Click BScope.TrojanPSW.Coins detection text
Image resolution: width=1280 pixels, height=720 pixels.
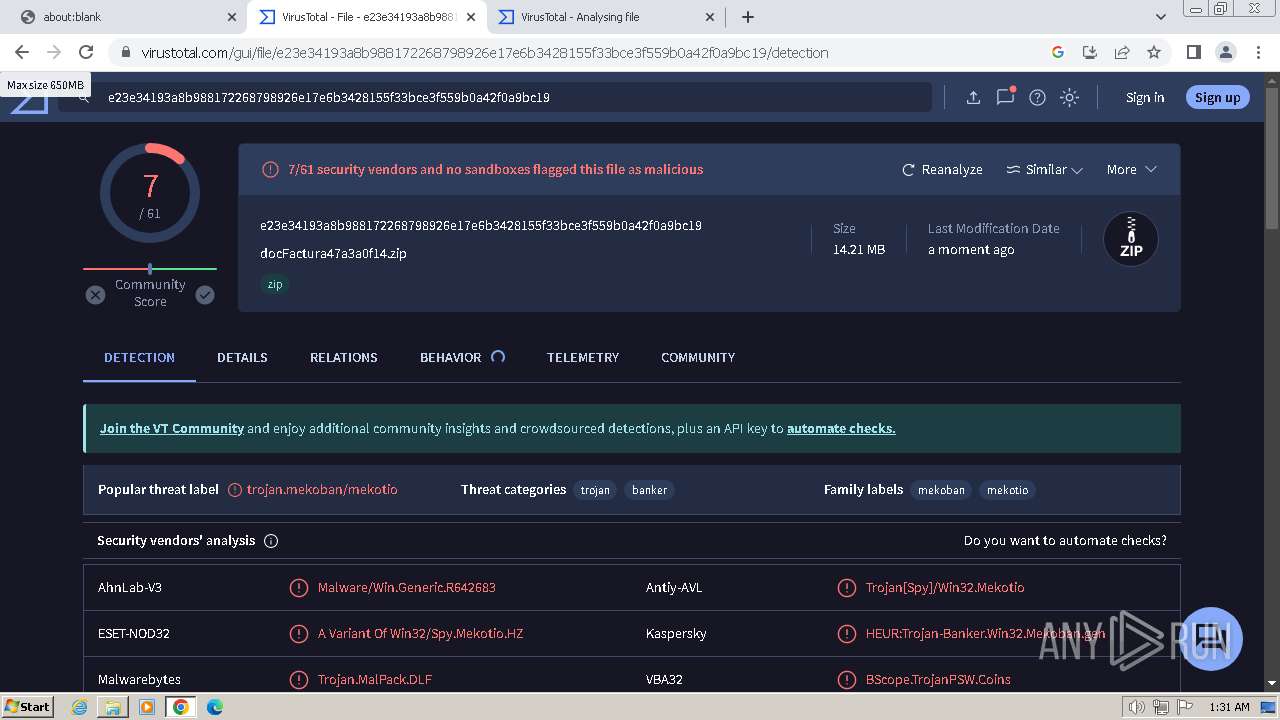[938, 679]
